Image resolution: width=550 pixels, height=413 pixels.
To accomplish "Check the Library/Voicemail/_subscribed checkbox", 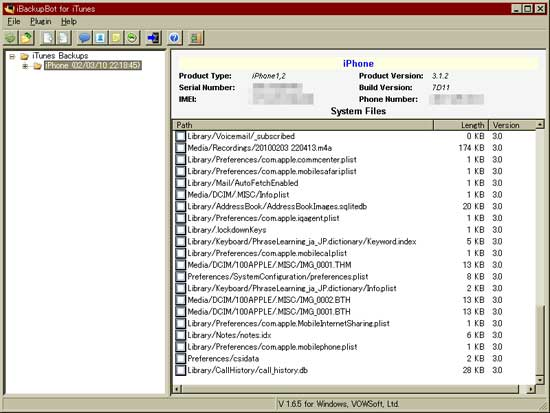I will pos(180,136).
